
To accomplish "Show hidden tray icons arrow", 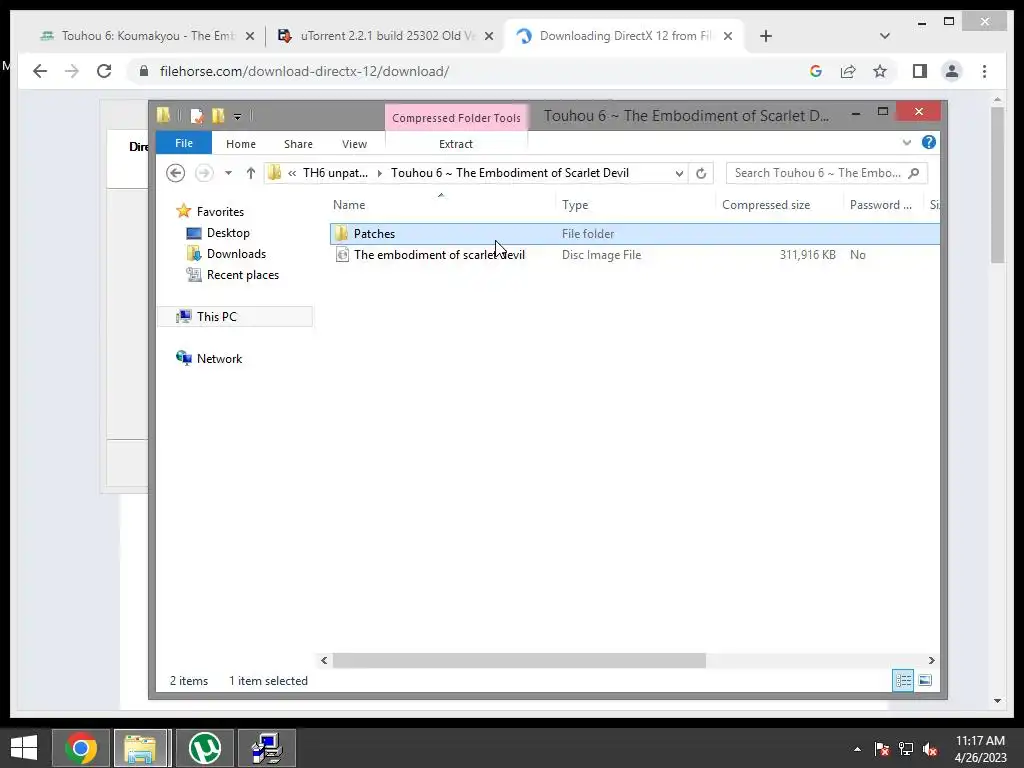I will [857, 749].
